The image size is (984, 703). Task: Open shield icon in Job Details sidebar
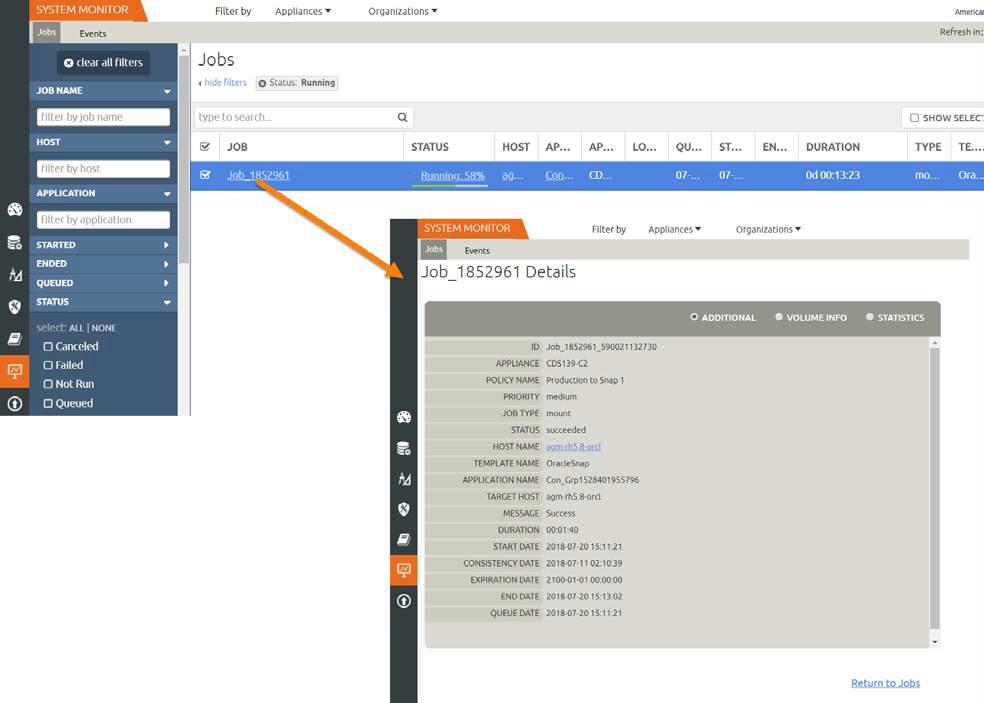point(404,509)
